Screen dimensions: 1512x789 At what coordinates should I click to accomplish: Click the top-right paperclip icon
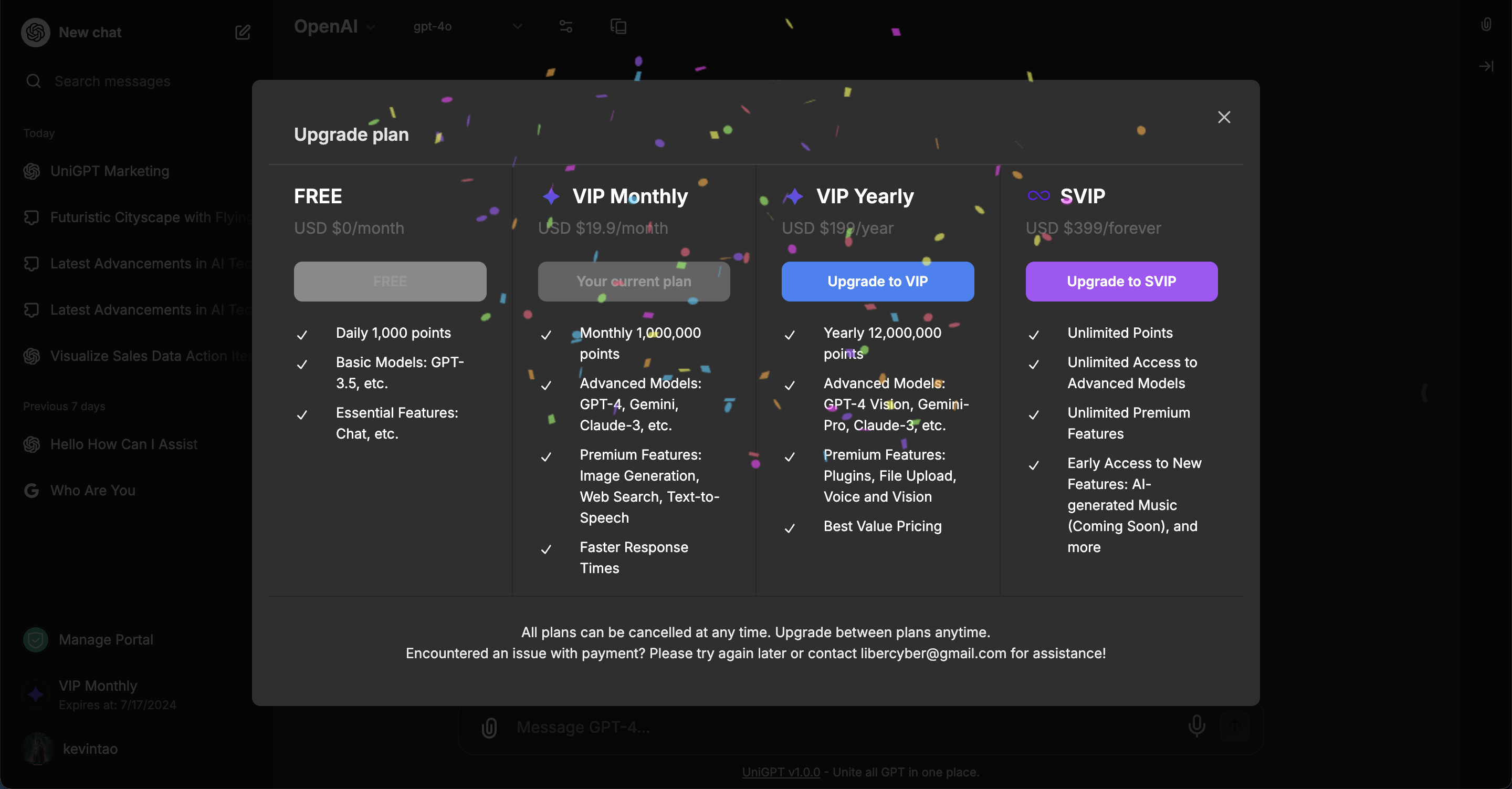(1486, 25)
